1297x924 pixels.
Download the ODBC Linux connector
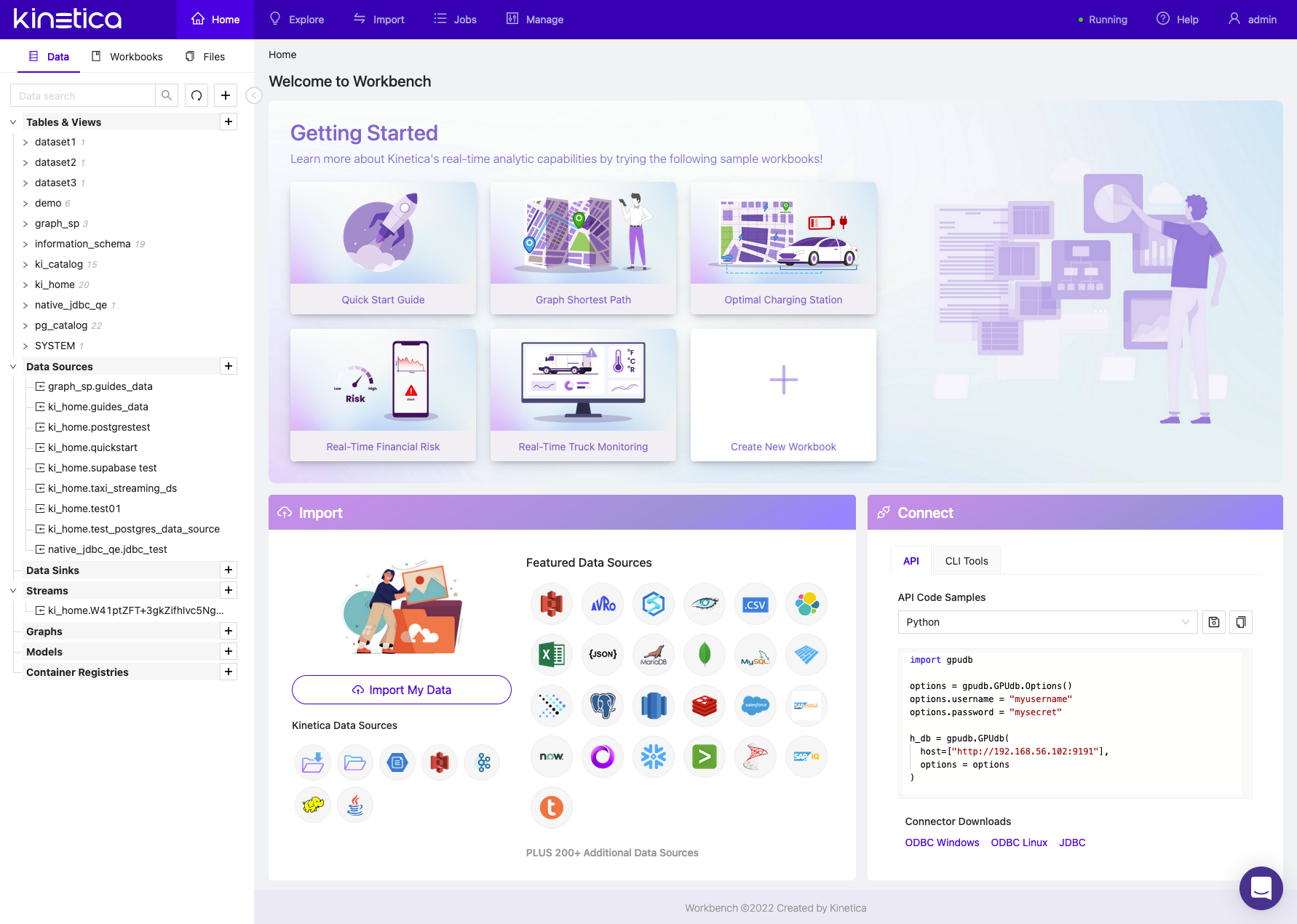tap(1019, 843)
